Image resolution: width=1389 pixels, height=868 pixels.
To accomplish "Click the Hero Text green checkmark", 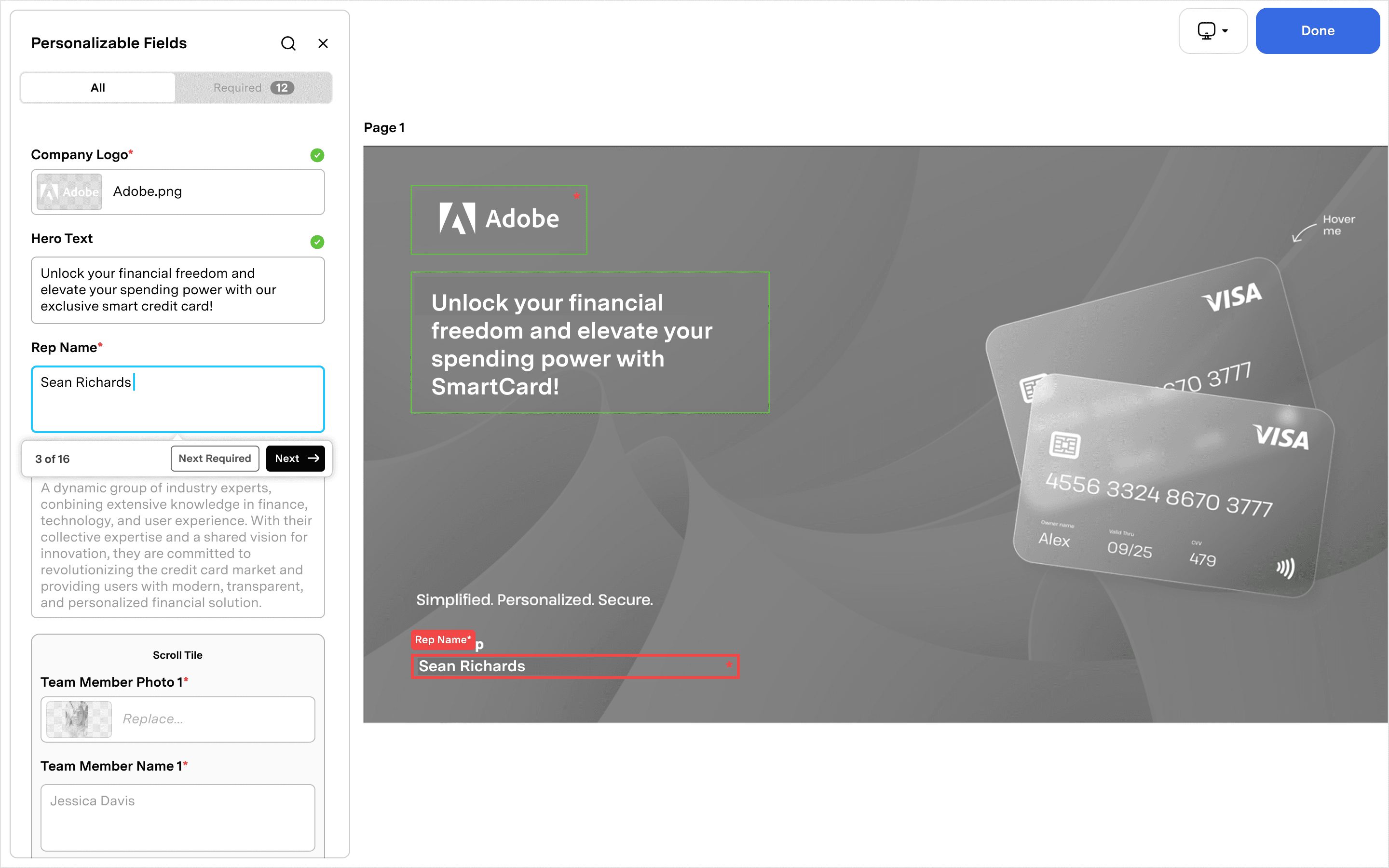I will 317,242.
